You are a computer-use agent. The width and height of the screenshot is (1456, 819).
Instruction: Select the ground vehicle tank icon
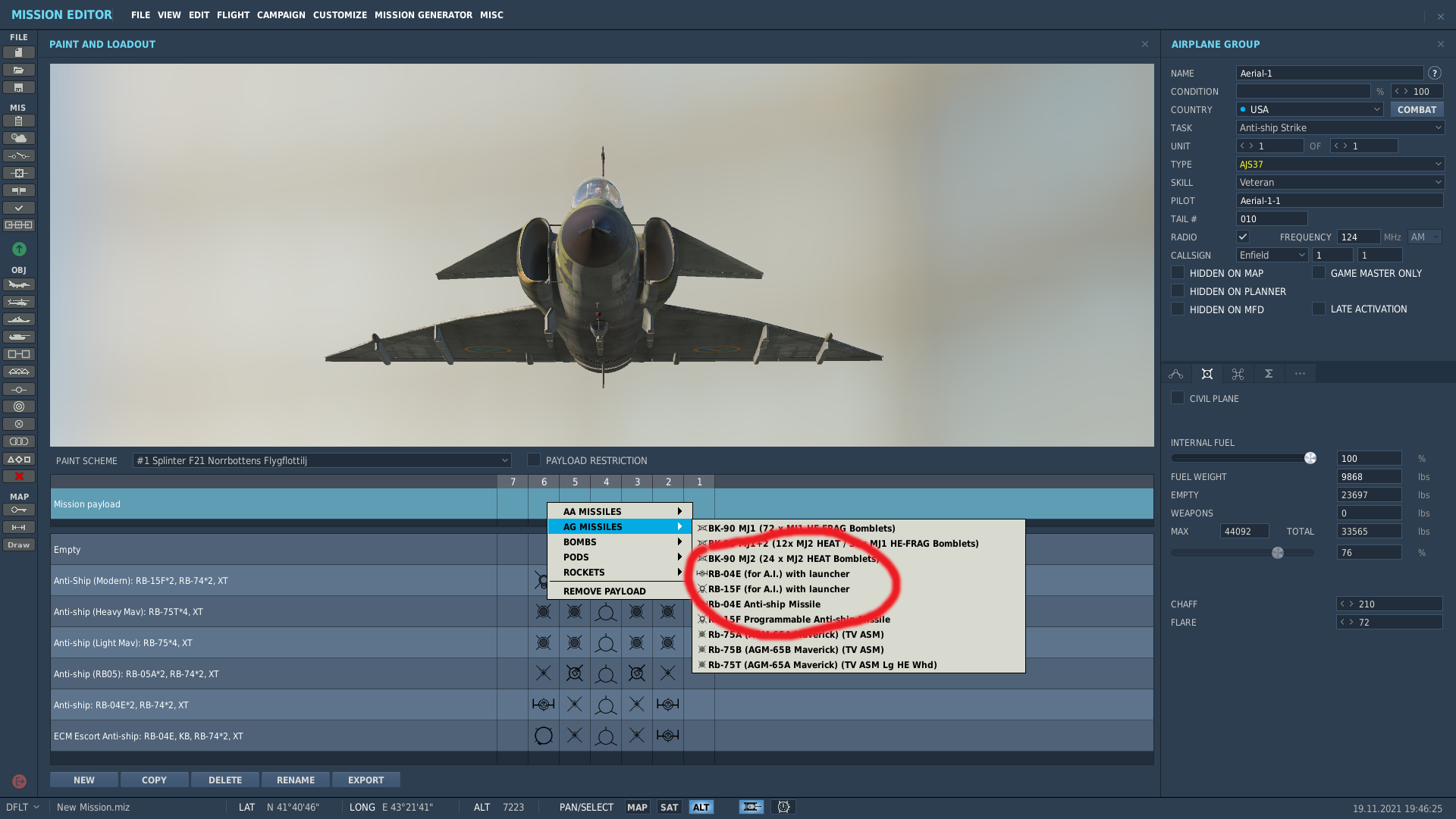click(19, 337)
